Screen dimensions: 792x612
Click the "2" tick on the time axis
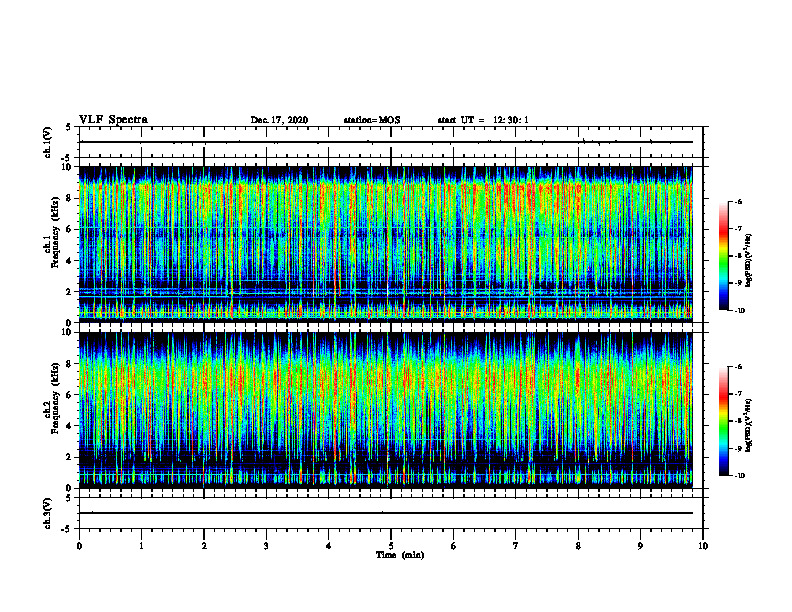click(x=204, y=546)
